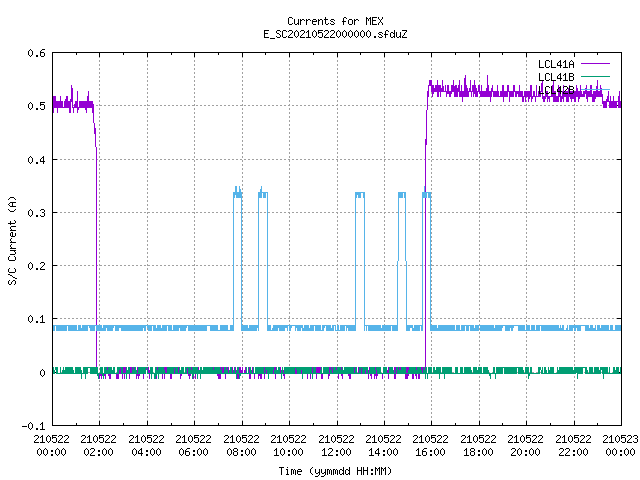The width and height of the screenshot is (640, 480).
Task: Click the x-axis tick 210522 02:00
Action: (x=98, y=445)
